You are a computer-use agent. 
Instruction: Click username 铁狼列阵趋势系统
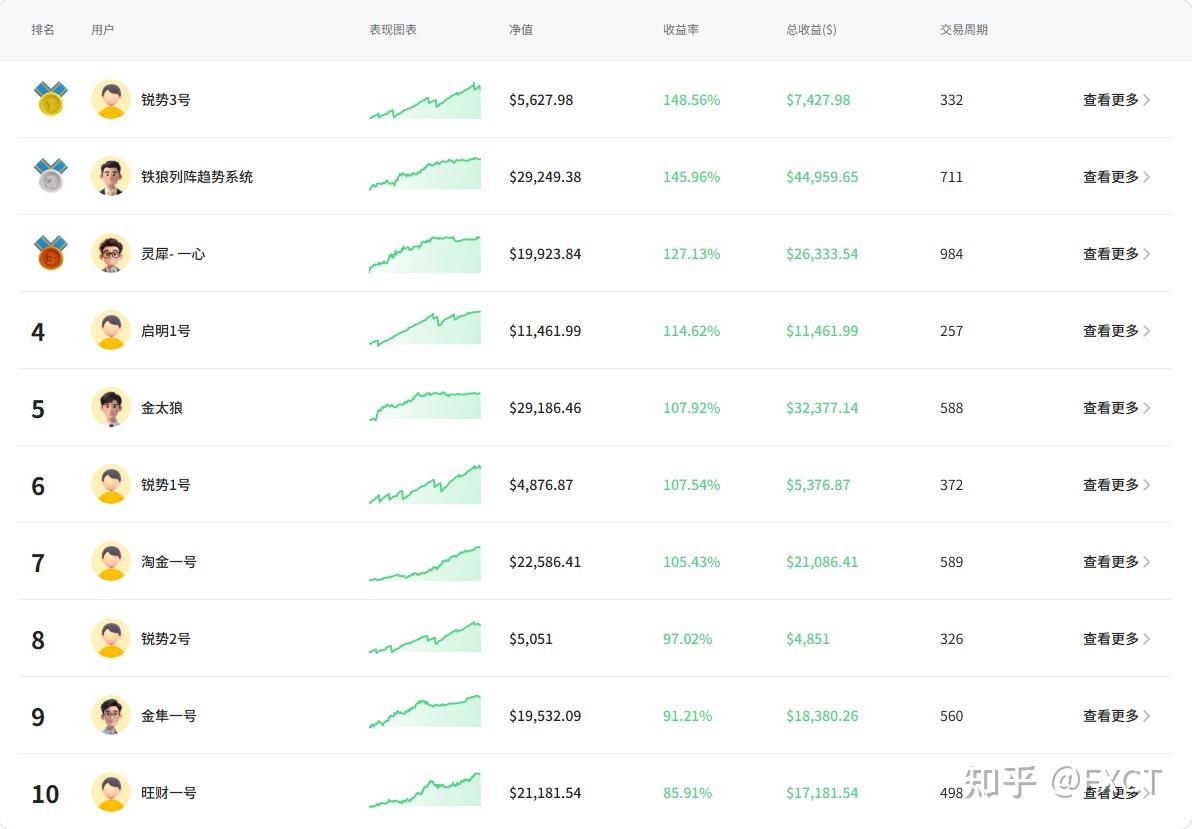(197, 176)
